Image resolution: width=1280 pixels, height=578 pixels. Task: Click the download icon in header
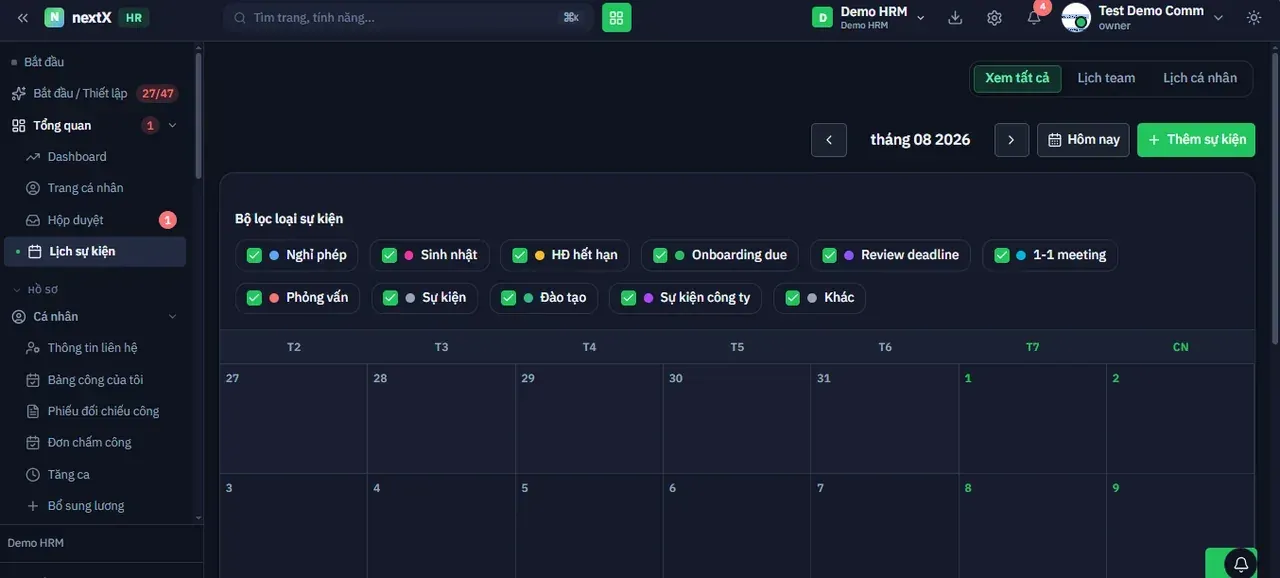tap(955, 18)
